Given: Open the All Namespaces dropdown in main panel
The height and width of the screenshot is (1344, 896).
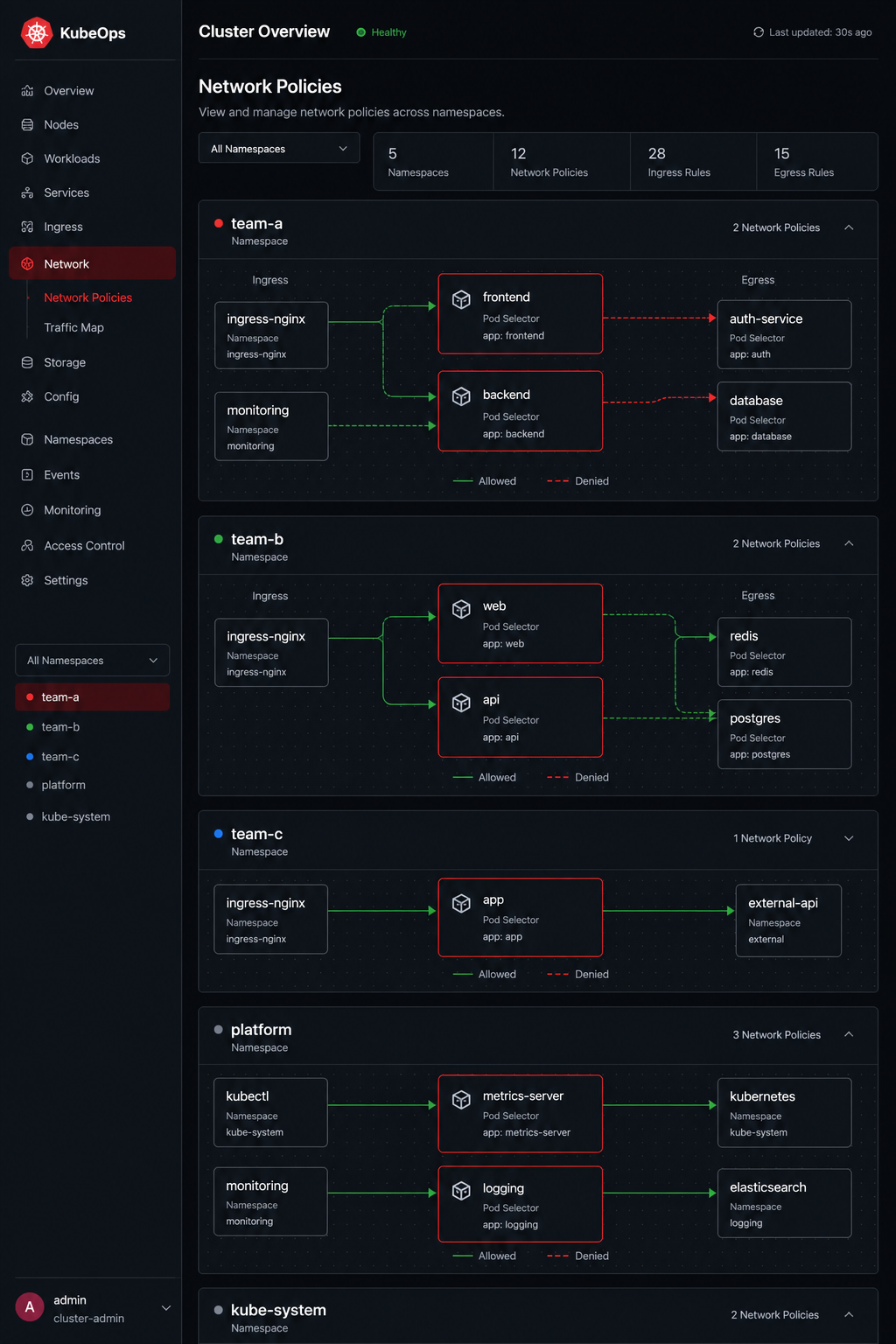Looking at the screenshot, I should pos(279,149).
